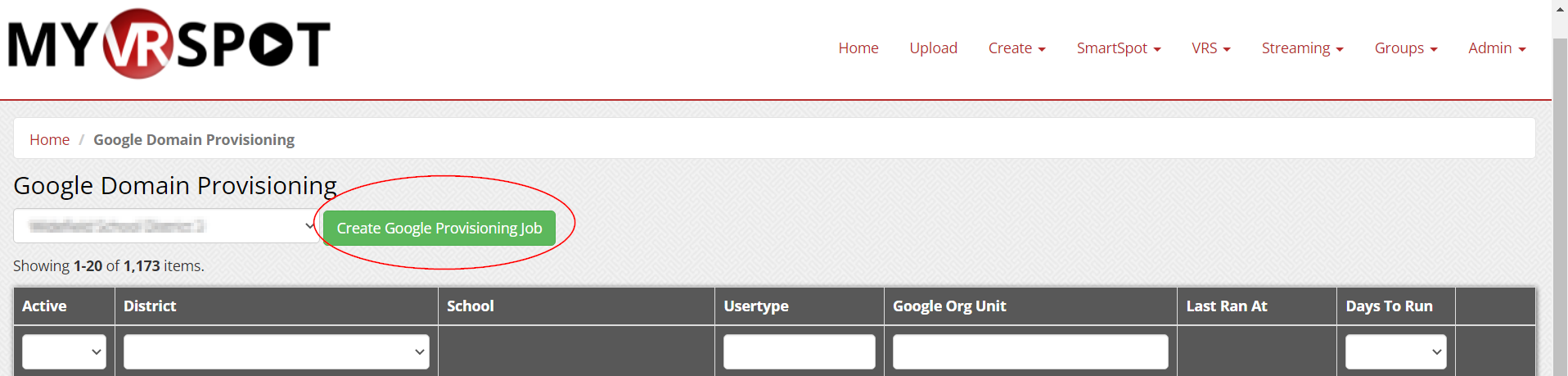Image resolution: width=1568 pixels, height=376 pixels.
Task: Click the Usertype filter text field
Action: tap(799, 351)
